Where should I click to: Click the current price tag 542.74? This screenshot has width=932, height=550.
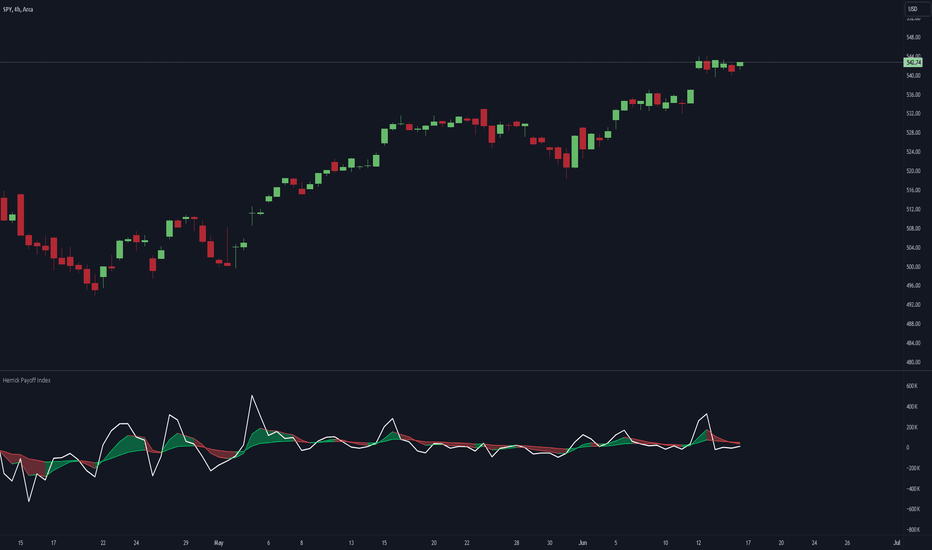(913, 62)
